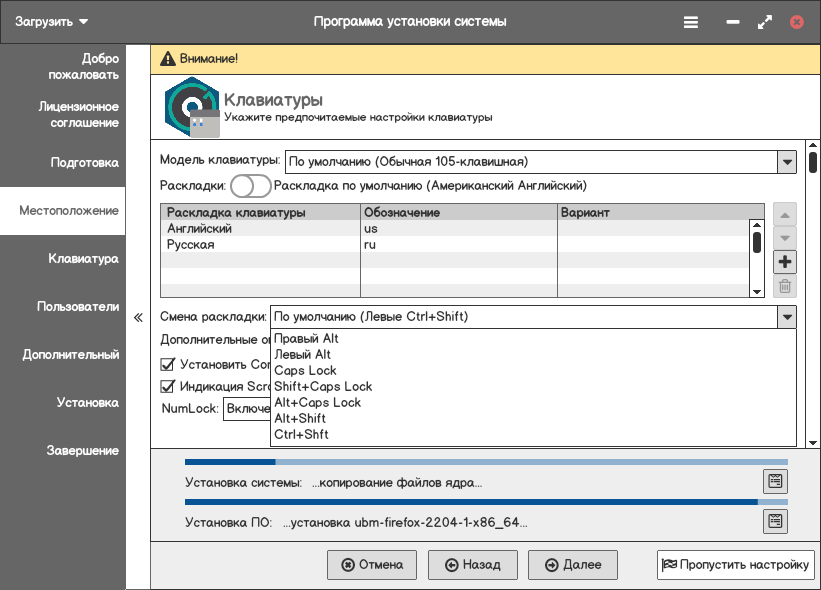The width and height of the screenshot is (821, 590).
Task: Collapse the layout switching combo box arrow
Action: [x=787, y=317]
